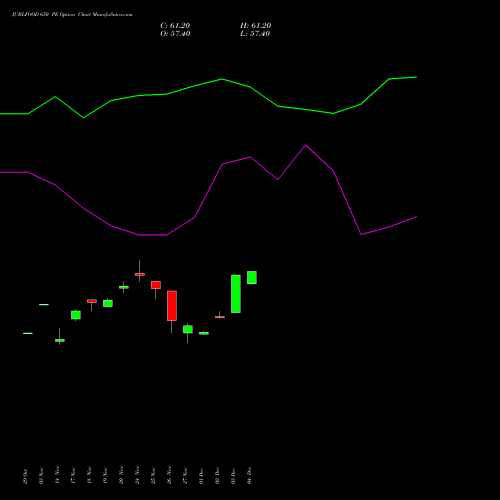500x500 pixels.
Task: Click the 03 Nov date label
Action: pos(41,476)
